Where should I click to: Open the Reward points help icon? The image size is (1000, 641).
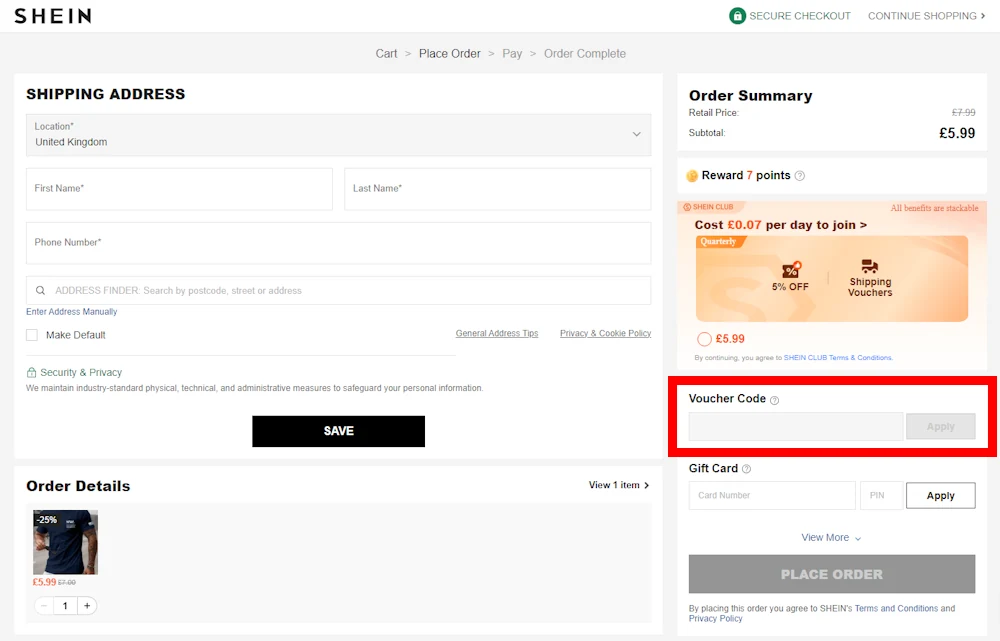pos(800,176)
